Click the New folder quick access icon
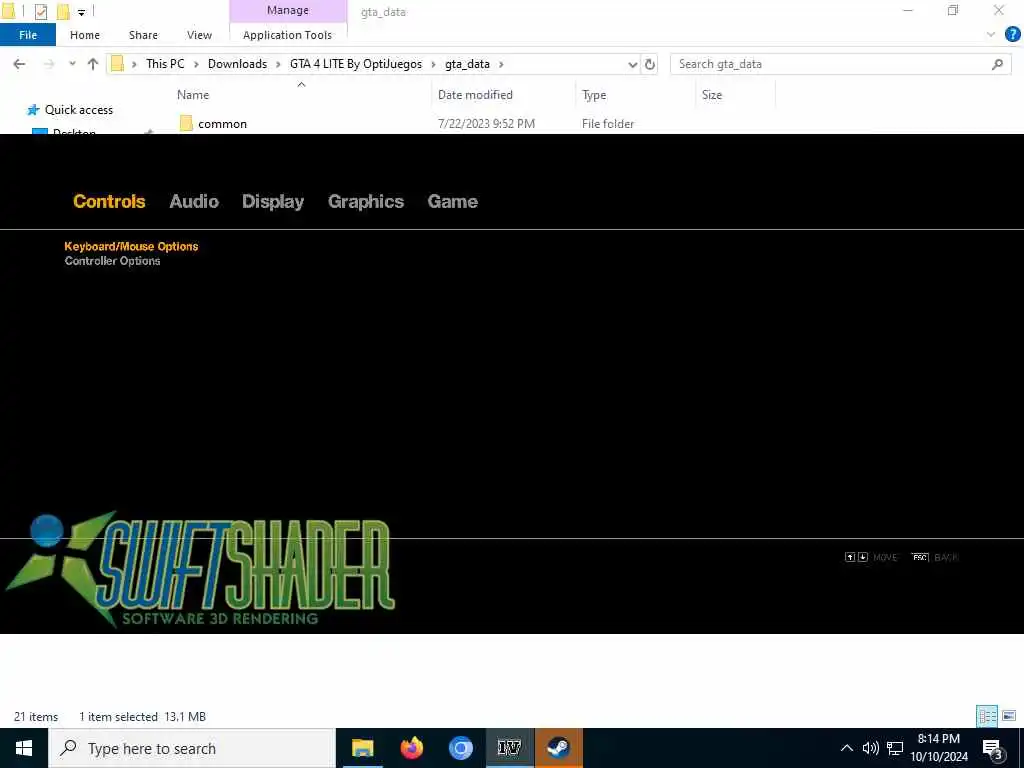 [63, 11]
